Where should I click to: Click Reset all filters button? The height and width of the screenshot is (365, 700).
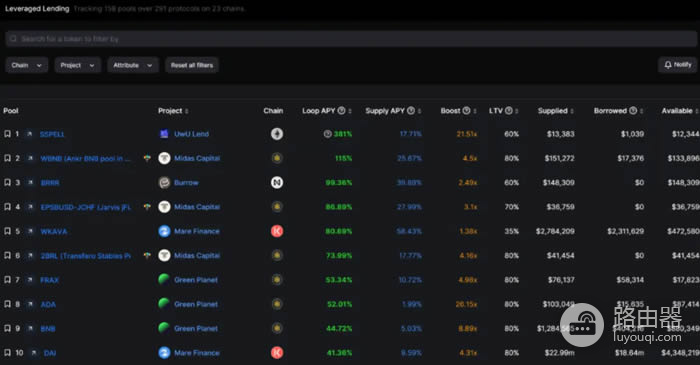(192, 65)
